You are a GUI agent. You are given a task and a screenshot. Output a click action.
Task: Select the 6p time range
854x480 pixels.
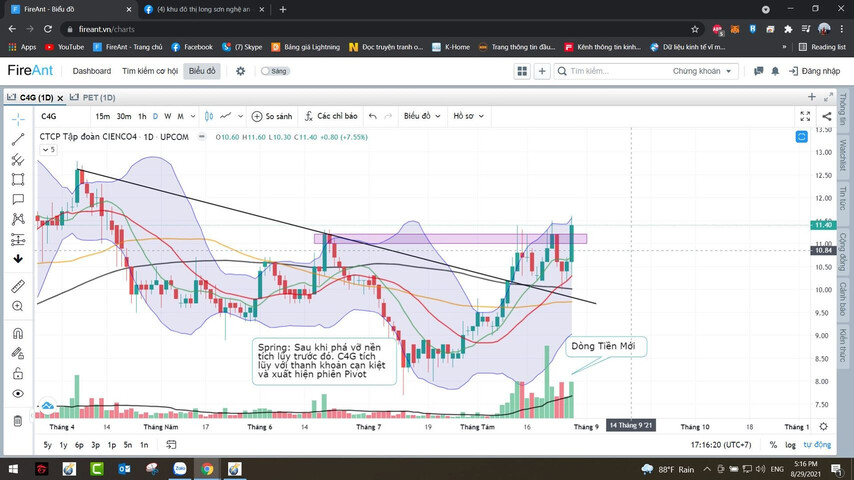pyautogui.click(x=79, y=445)
